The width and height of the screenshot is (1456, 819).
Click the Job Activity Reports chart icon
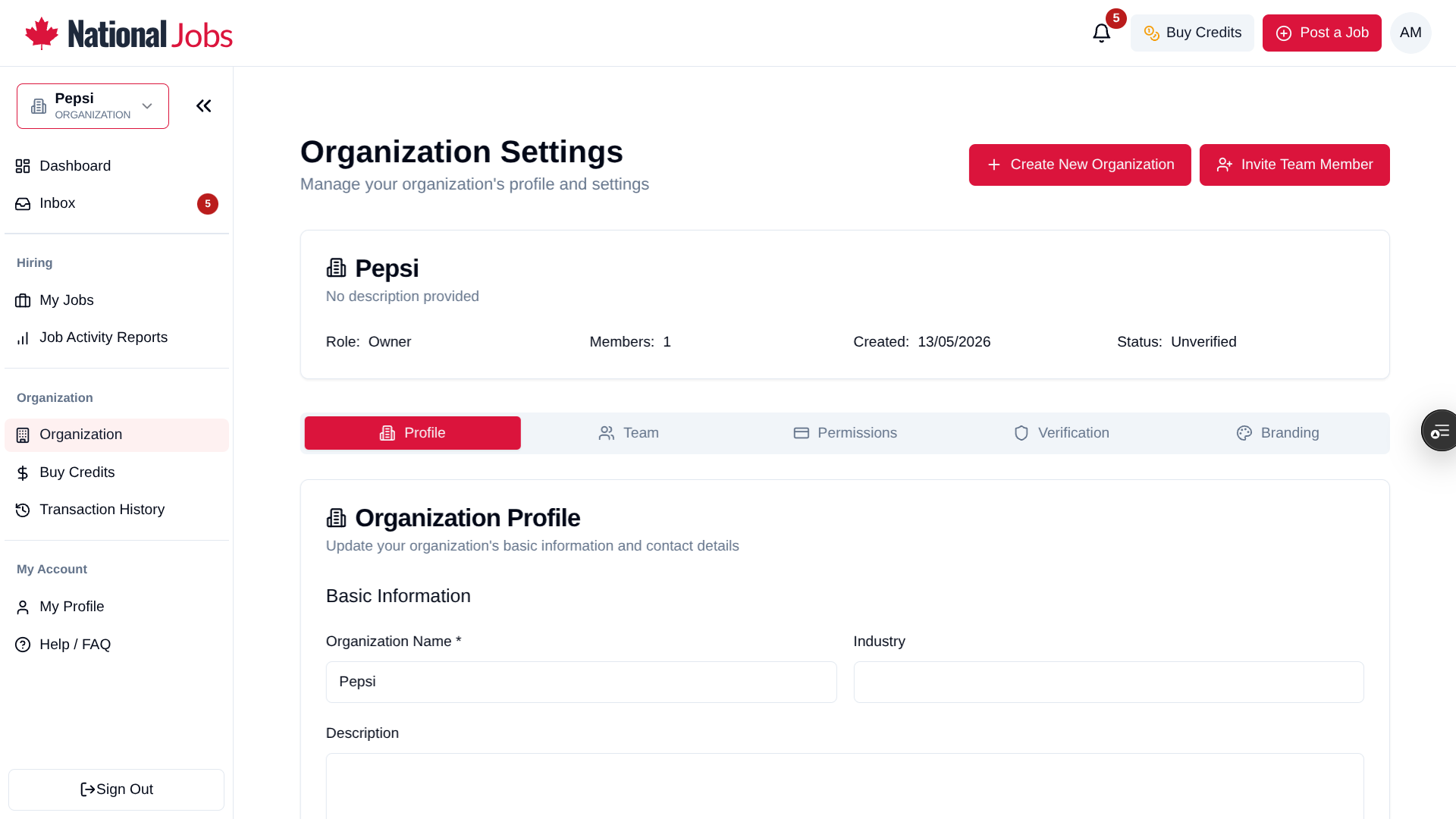pyautogui.click(x=23, y=338)
